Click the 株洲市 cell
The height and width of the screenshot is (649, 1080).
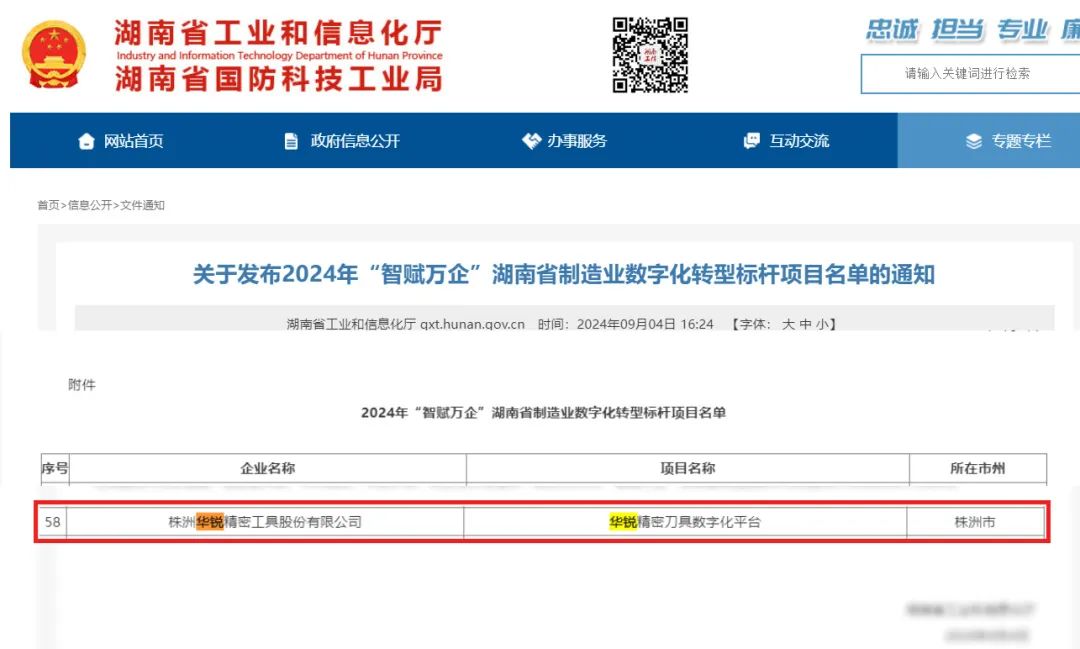point(975,522)
